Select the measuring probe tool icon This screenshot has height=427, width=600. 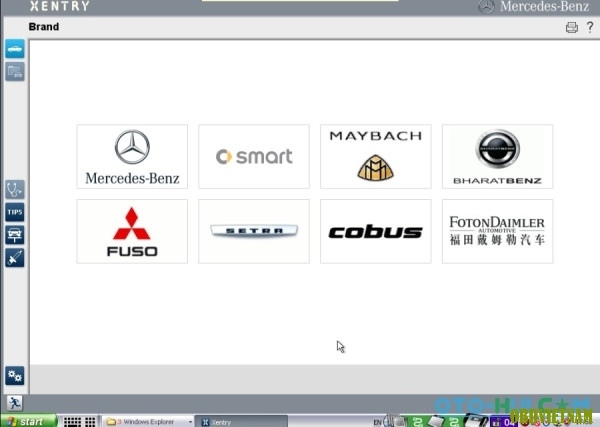pyautogui.click(x=15, y=258)
